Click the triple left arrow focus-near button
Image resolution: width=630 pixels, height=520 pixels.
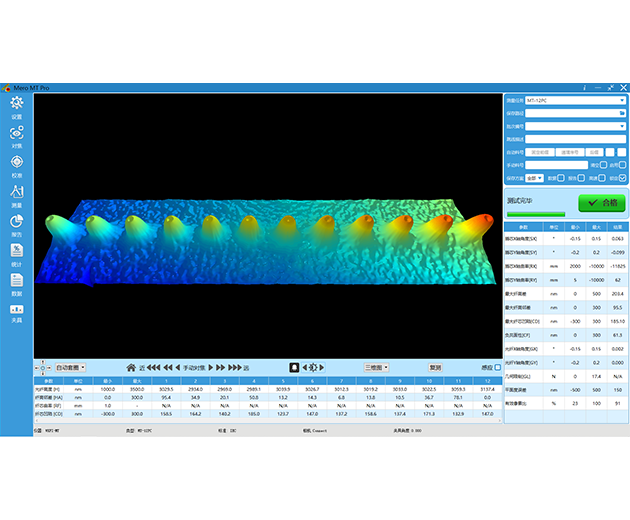pyautogui.click(x=153, y=368)
